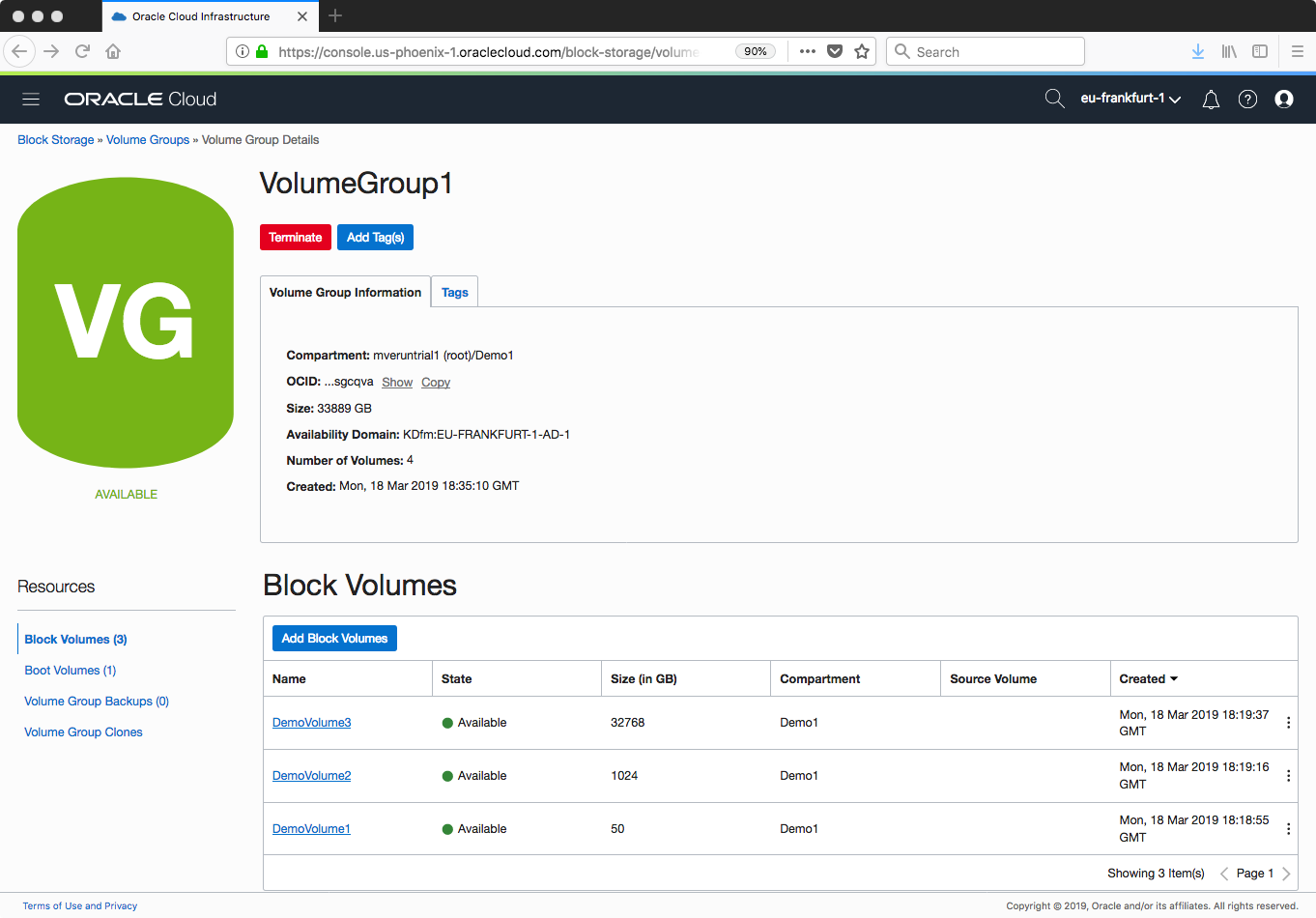1316x918 pixels.
Task: Open the DemoVolume3 volume link
Action: [x=311, y=723]
